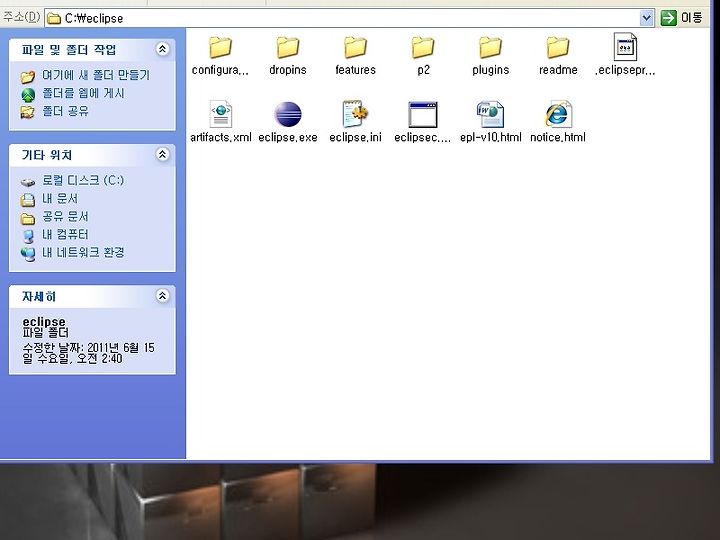Select the .eclipseproduct file icon
This screenshot has width=720, height=540.
pos(625,47)
